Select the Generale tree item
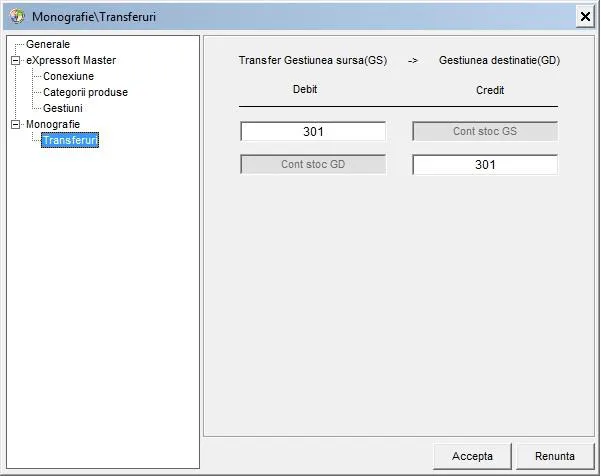Screen dimensions: 601x476 [x=48, y=44]
